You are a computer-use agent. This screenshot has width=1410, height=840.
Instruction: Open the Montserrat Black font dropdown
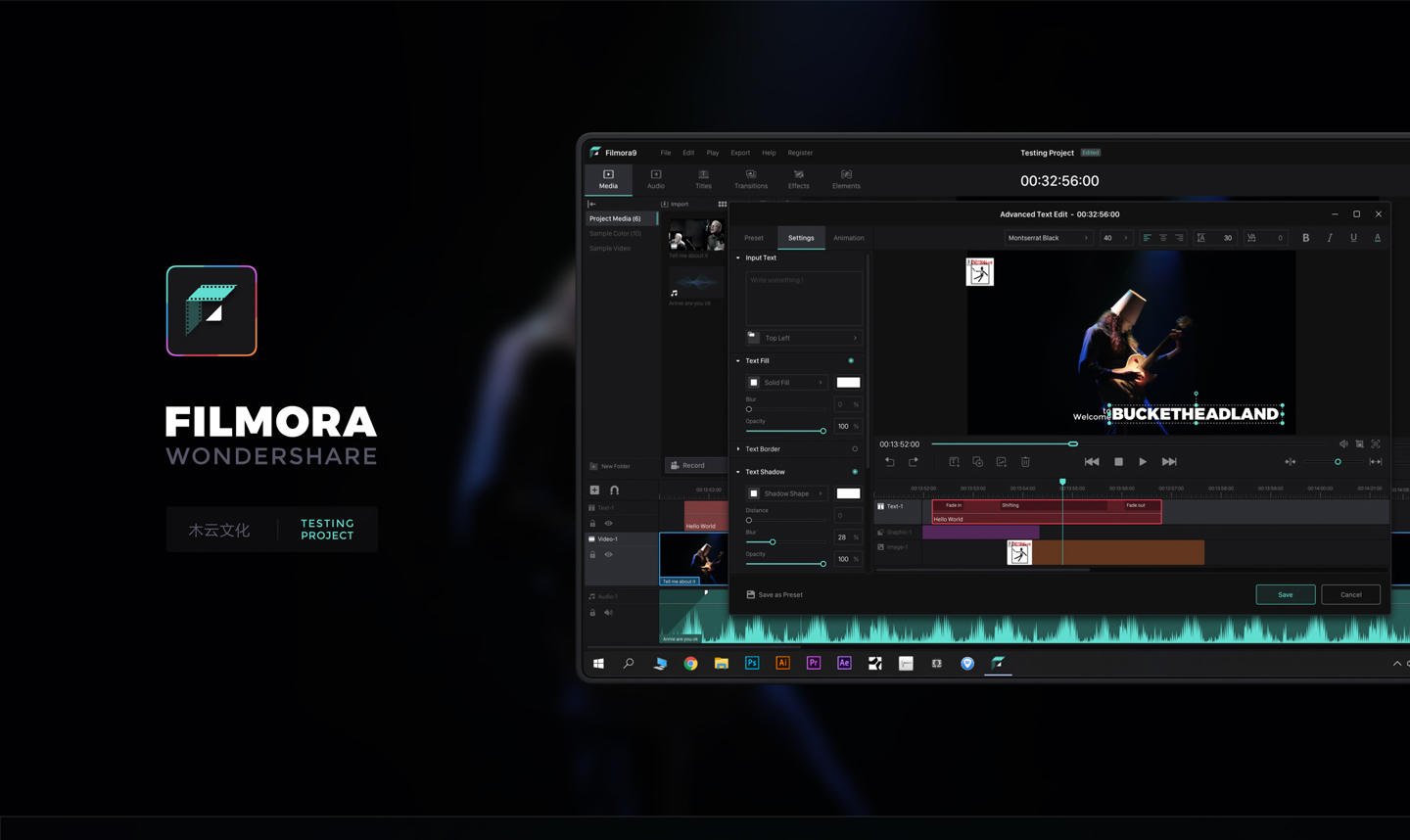point(1049,238)
